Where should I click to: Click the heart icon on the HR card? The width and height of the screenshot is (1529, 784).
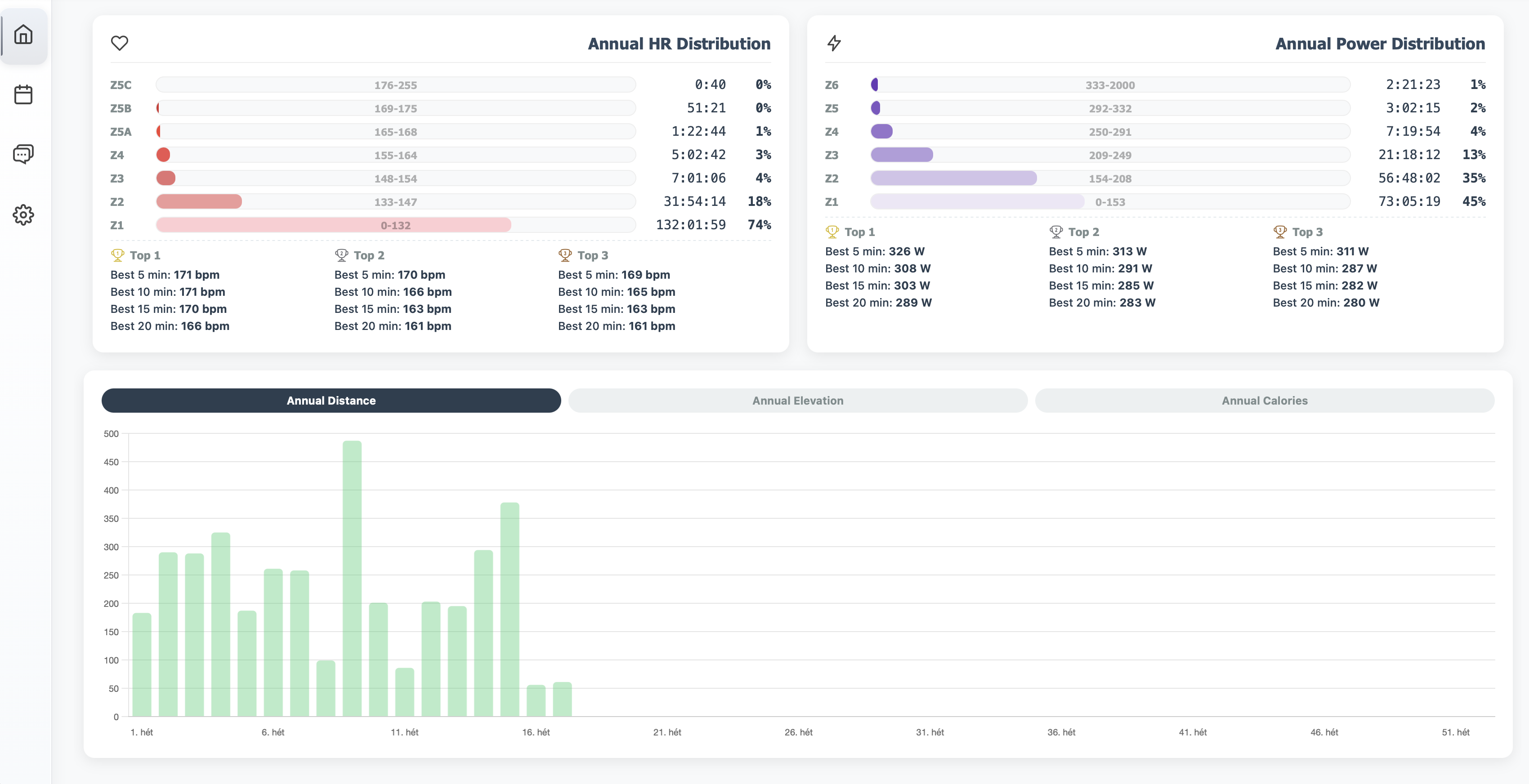tap(119, 43)
